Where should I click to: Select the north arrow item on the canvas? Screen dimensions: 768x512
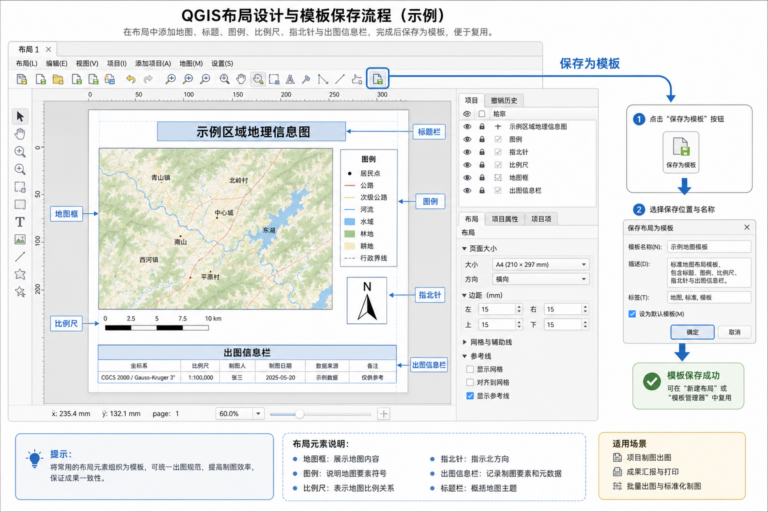pyautogui.click(x=367, y=300)
